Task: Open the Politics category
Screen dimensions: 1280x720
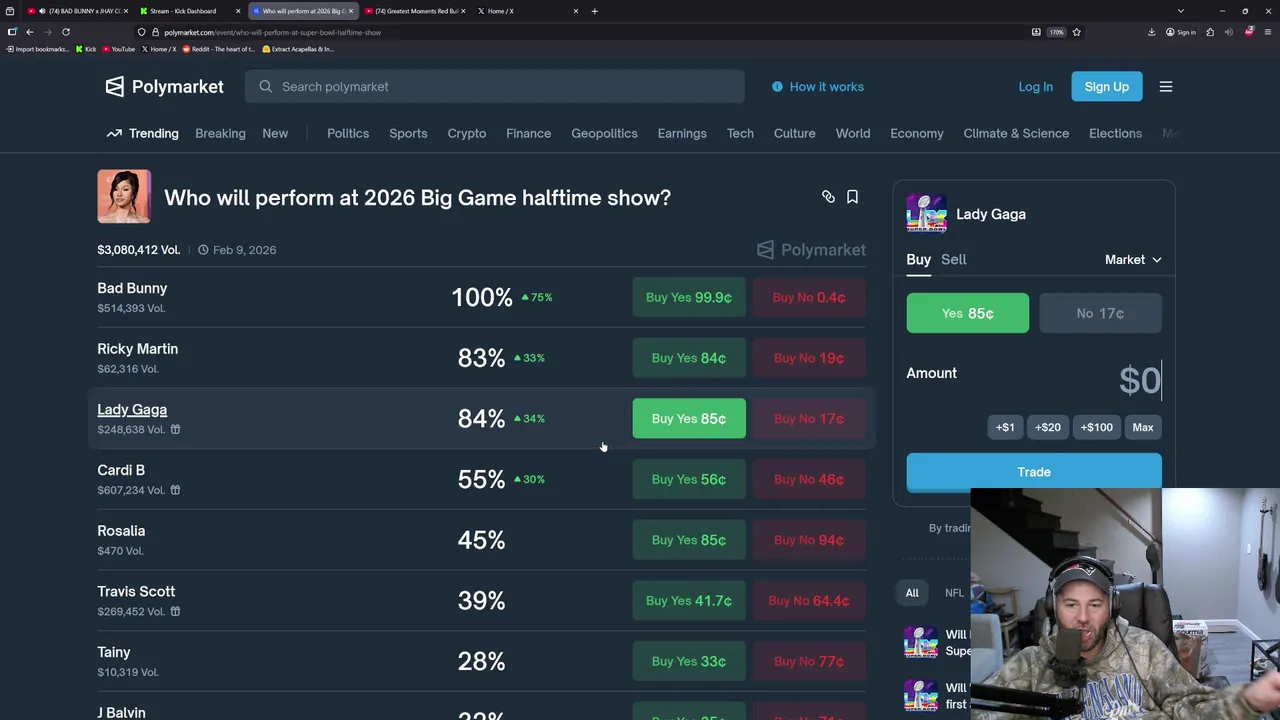Action: click(348, 133)
